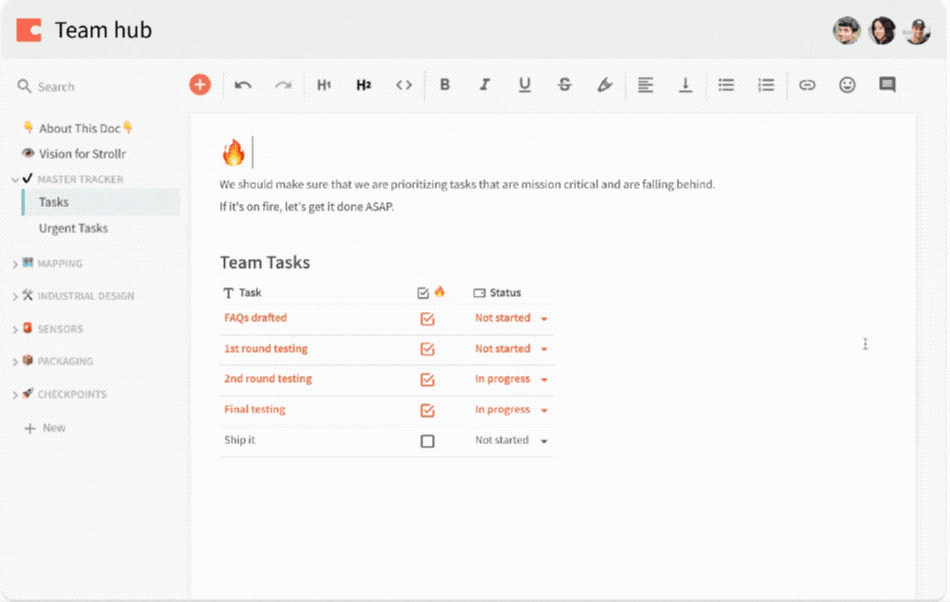Open the emoji picker

click(x=847, y=85)
